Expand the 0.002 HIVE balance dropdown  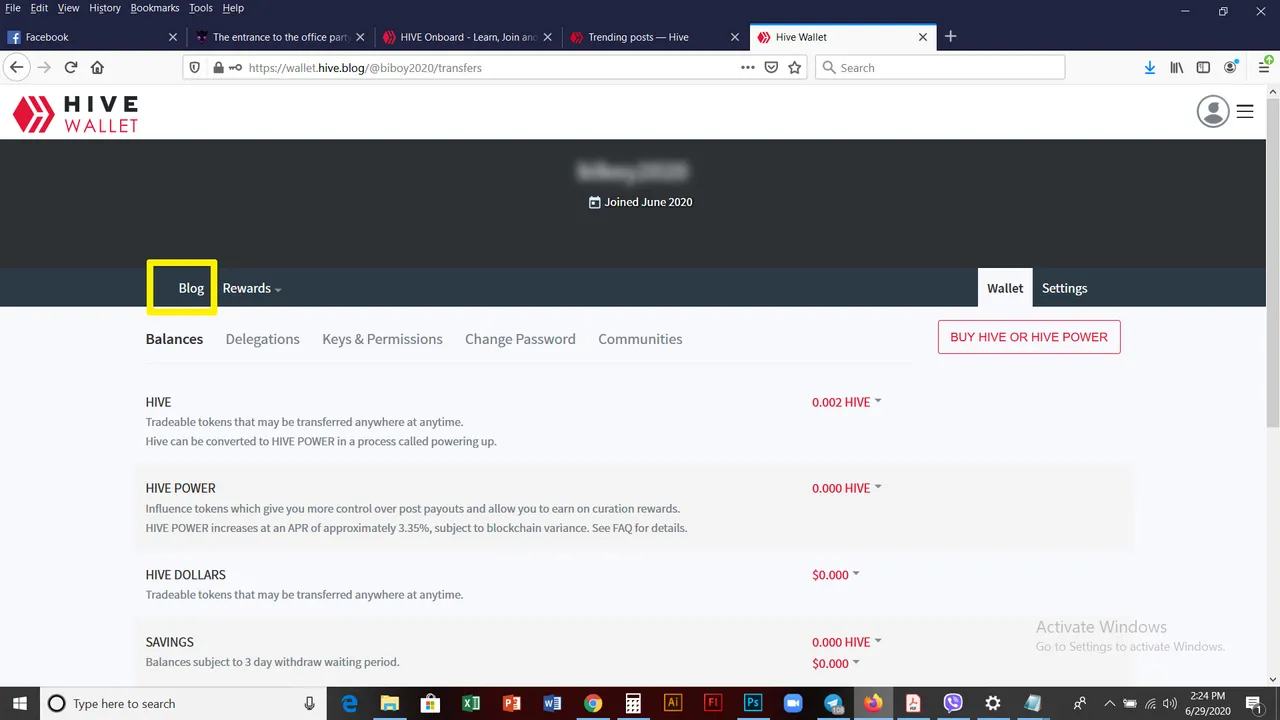(847, 402)
